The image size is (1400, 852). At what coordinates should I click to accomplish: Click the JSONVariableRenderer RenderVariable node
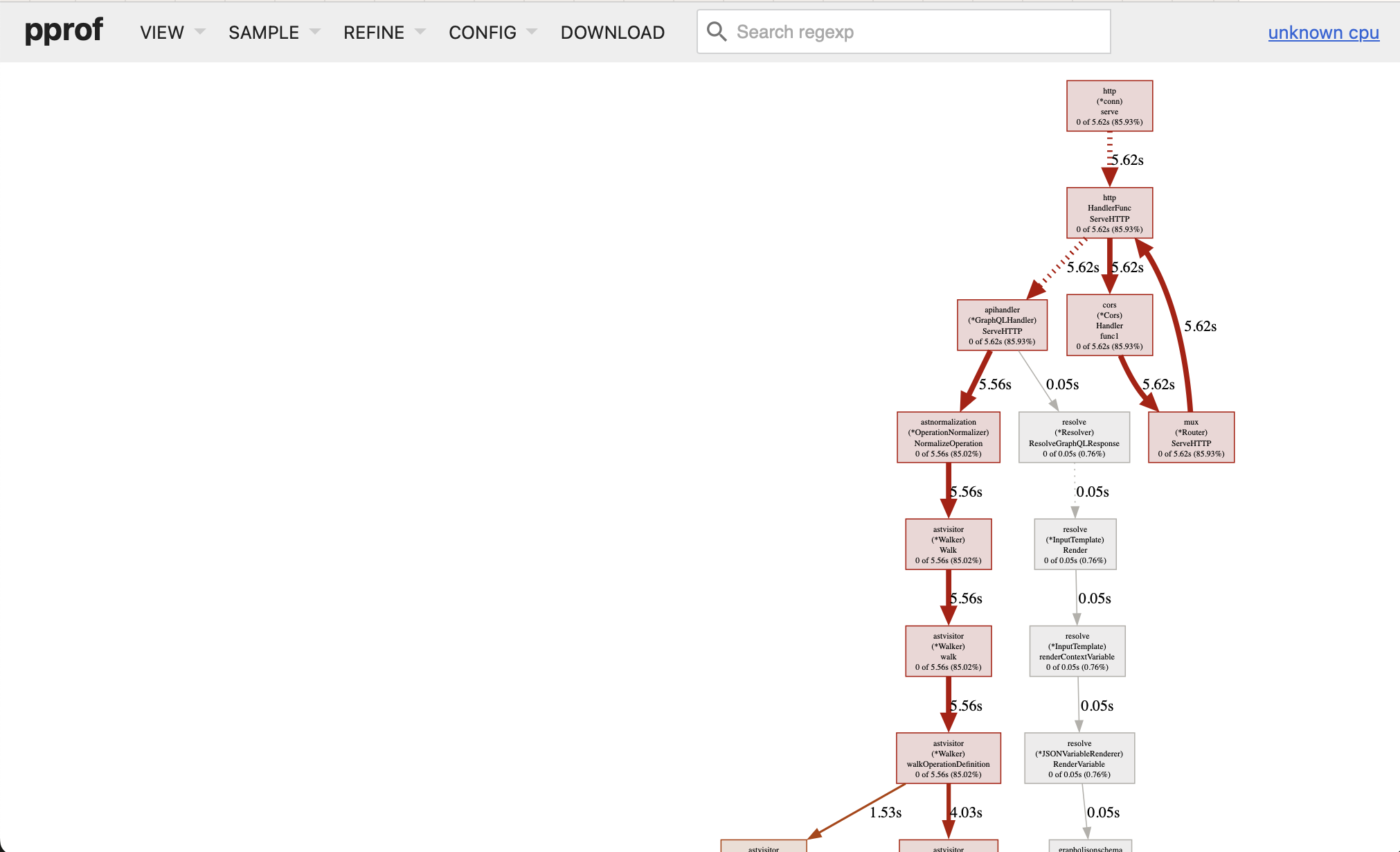click(x=1079, y=758)
